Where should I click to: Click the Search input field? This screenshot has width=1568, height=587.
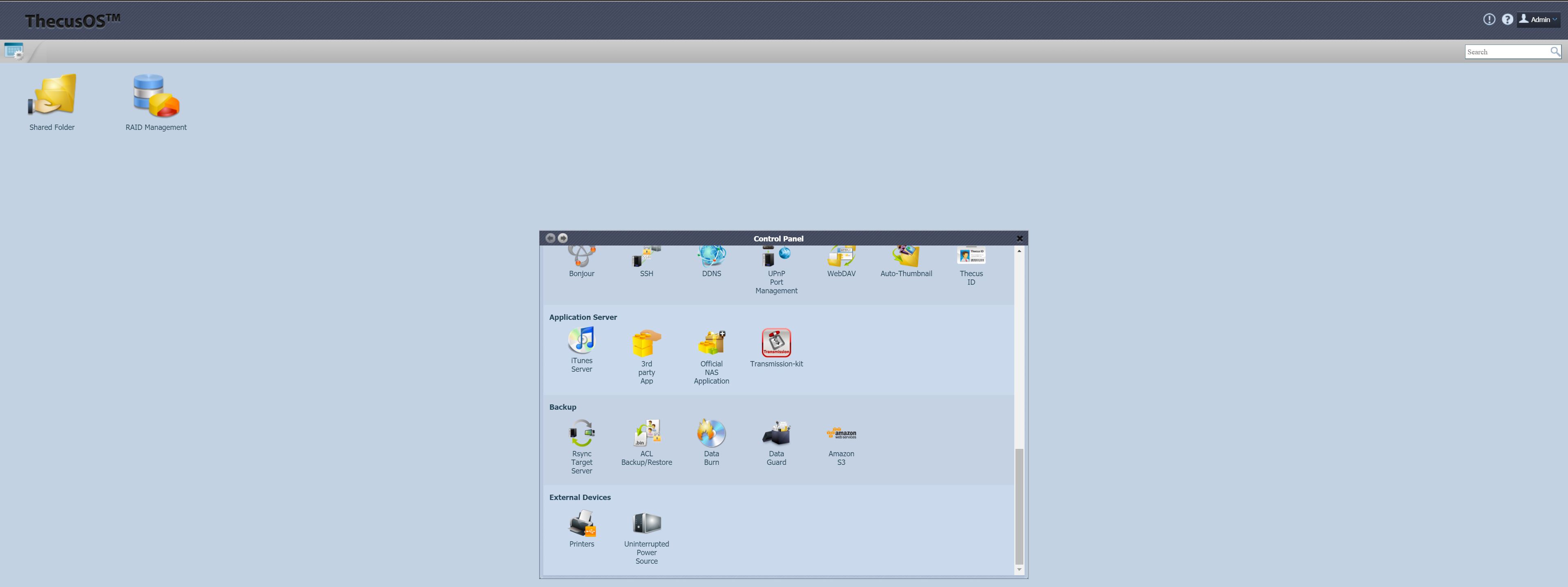click(1506, 52)
